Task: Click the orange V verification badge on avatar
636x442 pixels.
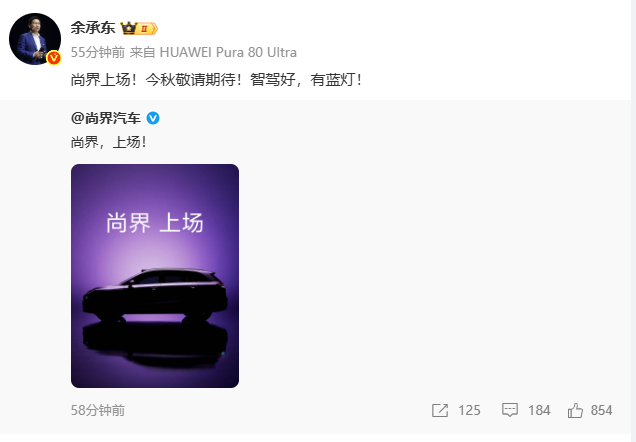Action: coord(54,58)
